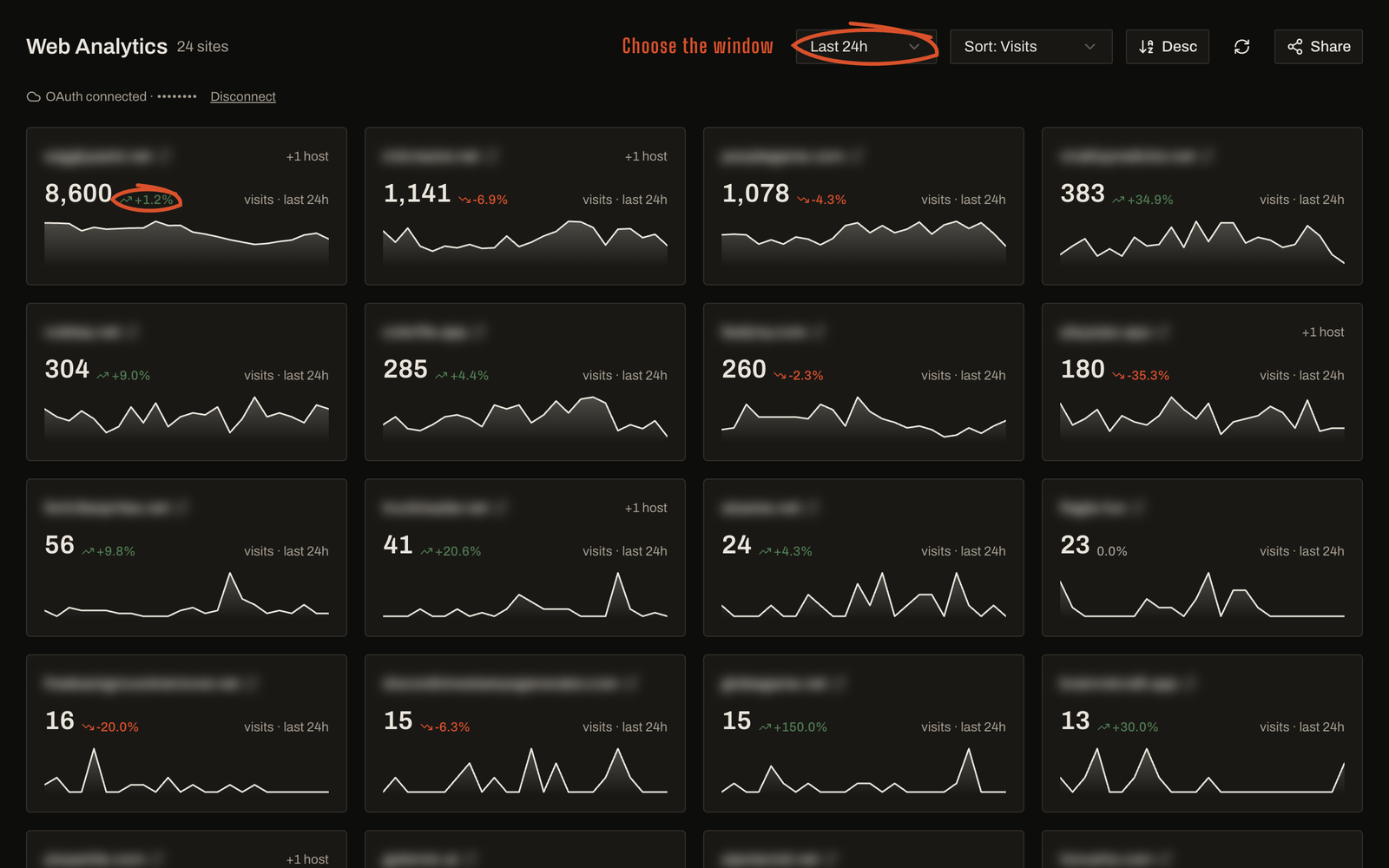Open the site card showing 56 visits
The height and width of the screenshot is (868, 1389).
(x=187, y=558)
